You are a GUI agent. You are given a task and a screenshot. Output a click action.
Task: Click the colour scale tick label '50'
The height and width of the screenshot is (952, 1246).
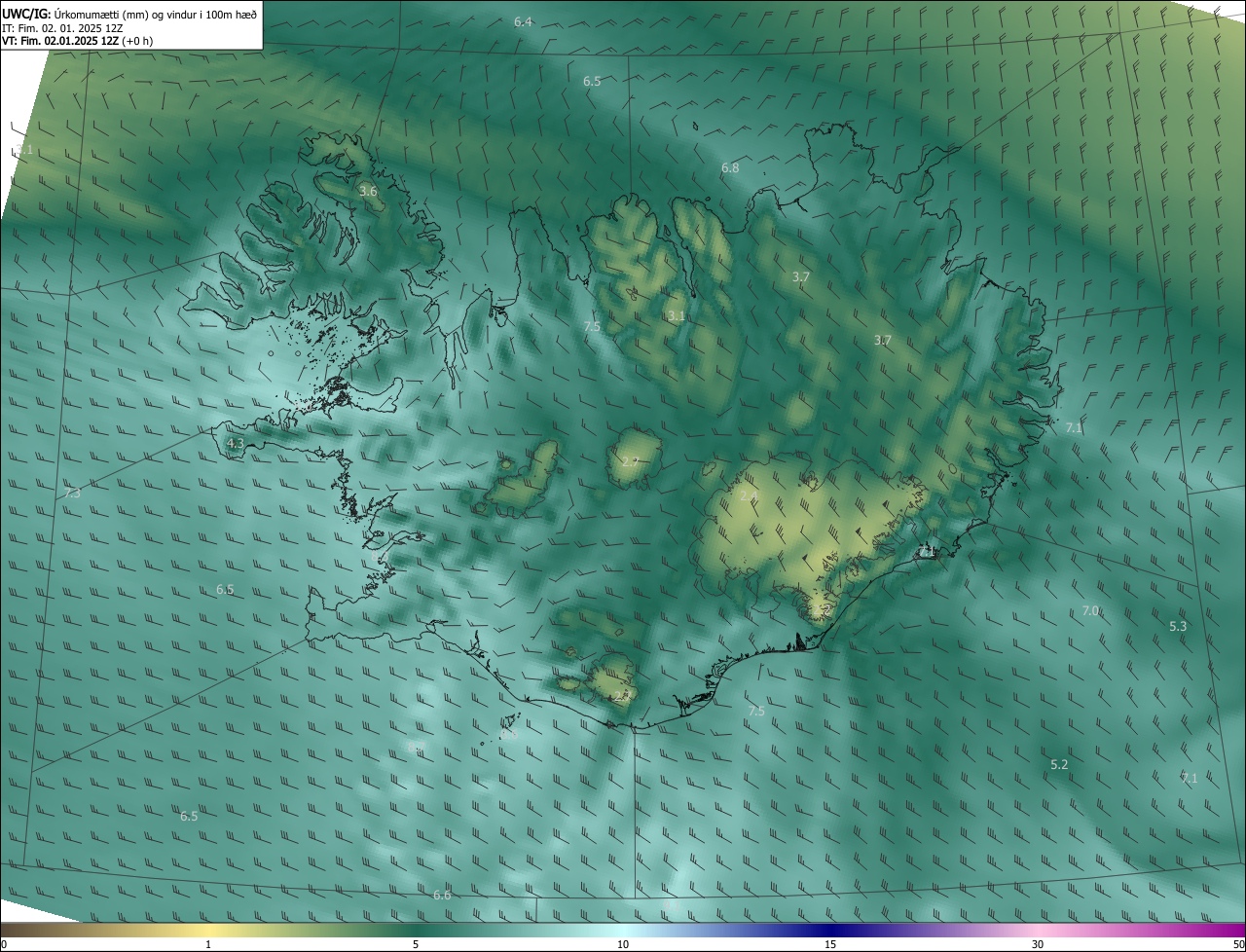(1238, 945)
